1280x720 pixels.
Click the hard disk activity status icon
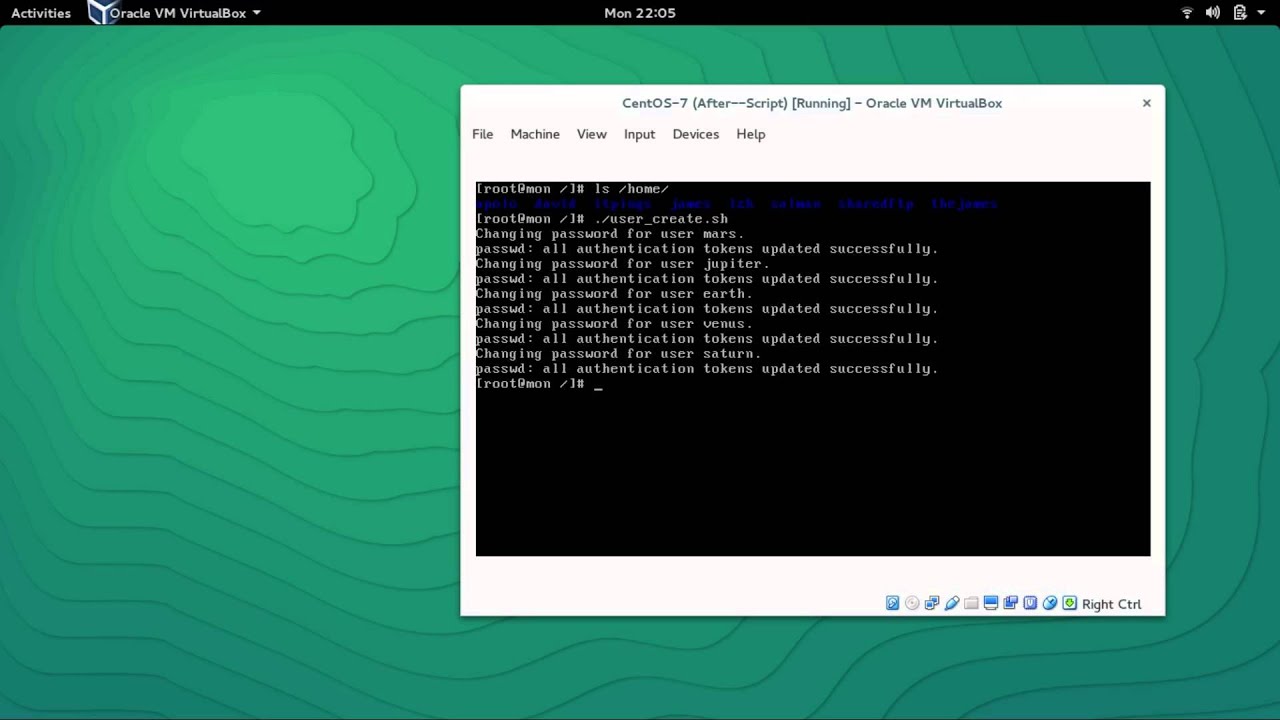pyautogui.click(x=892, y=603)
